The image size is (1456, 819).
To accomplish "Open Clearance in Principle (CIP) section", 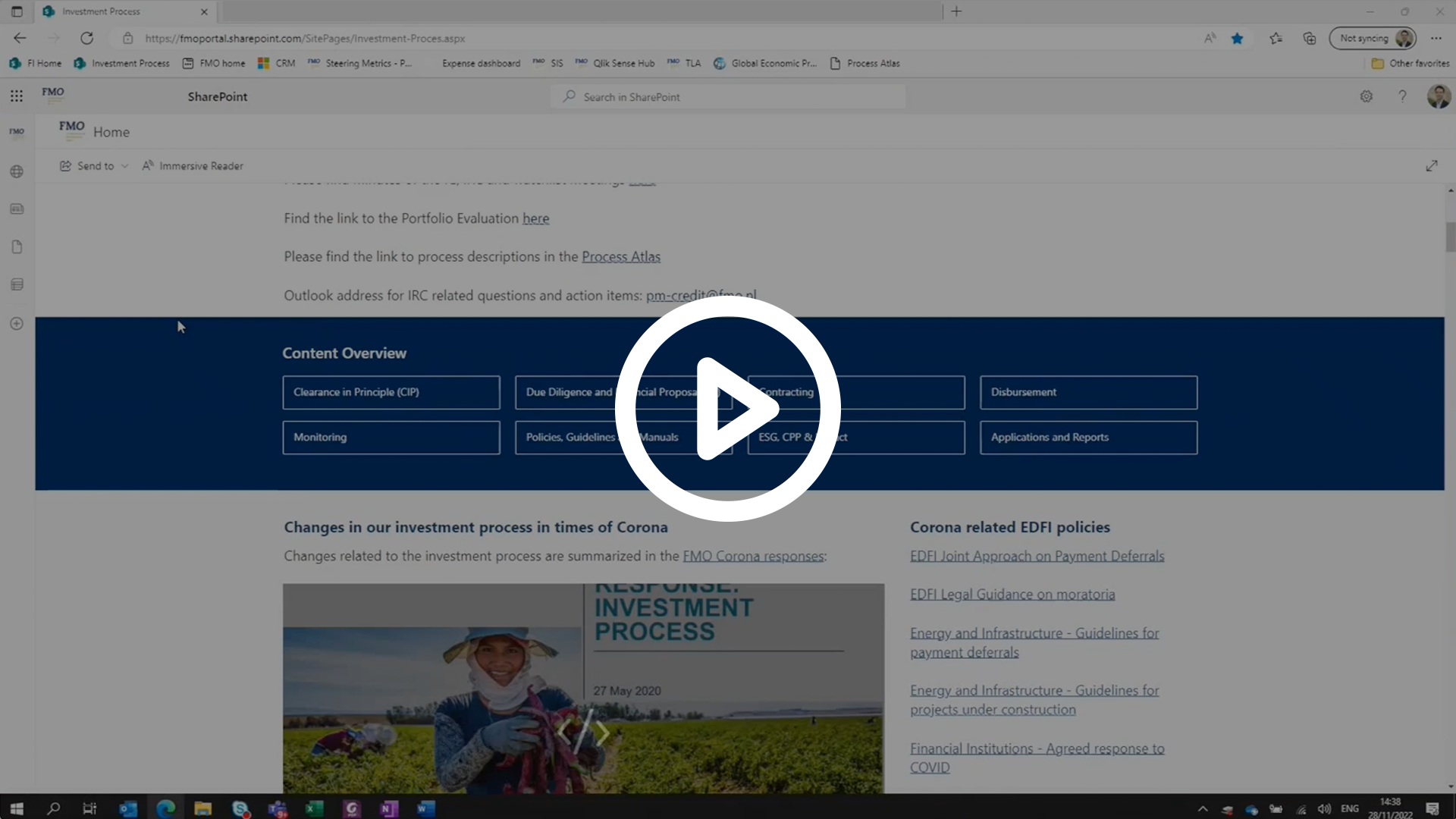I will [x=391, y=392].
